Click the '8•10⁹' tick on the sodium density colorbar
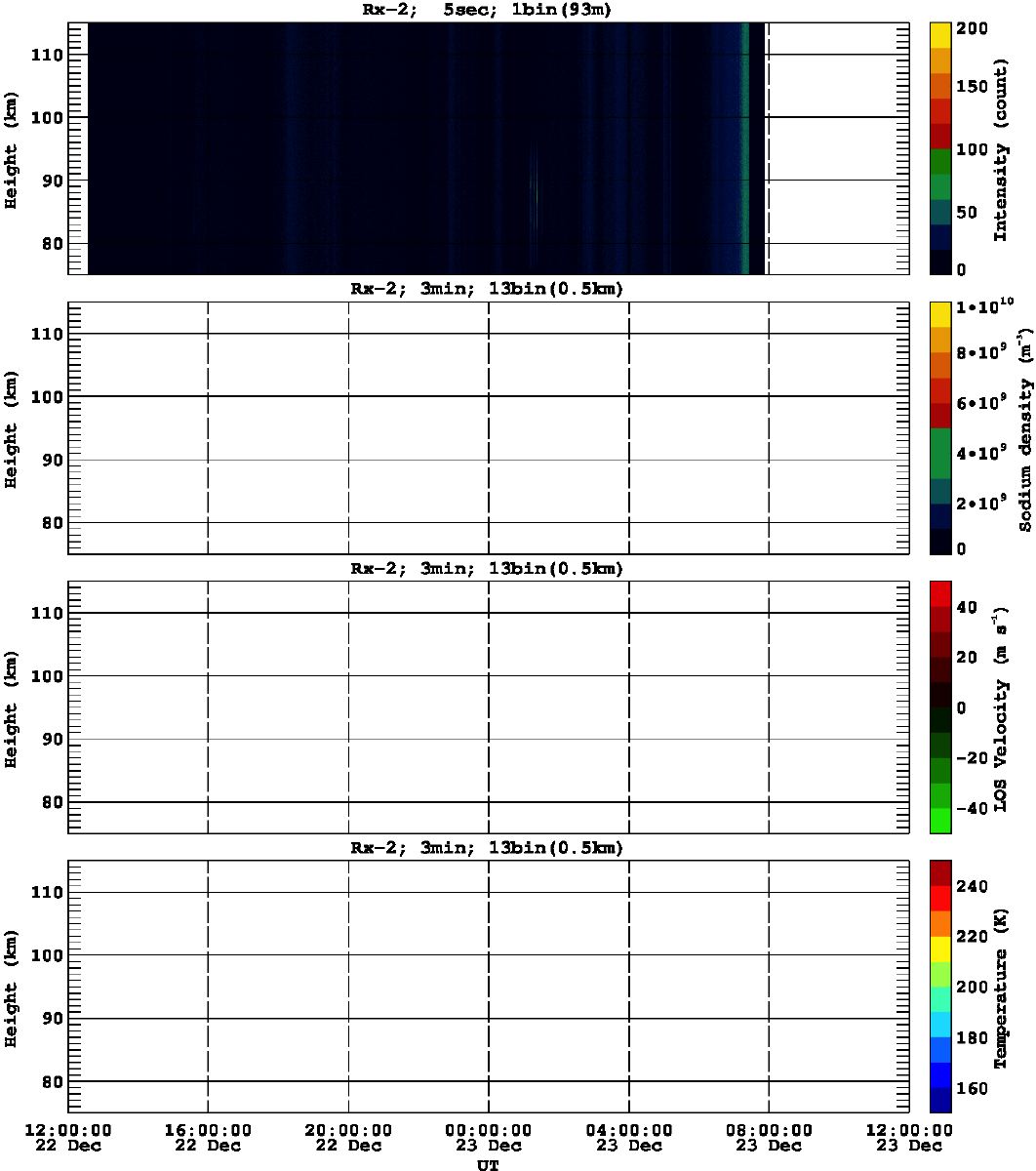This screenshot has height=1171, width=1036. 983,353
